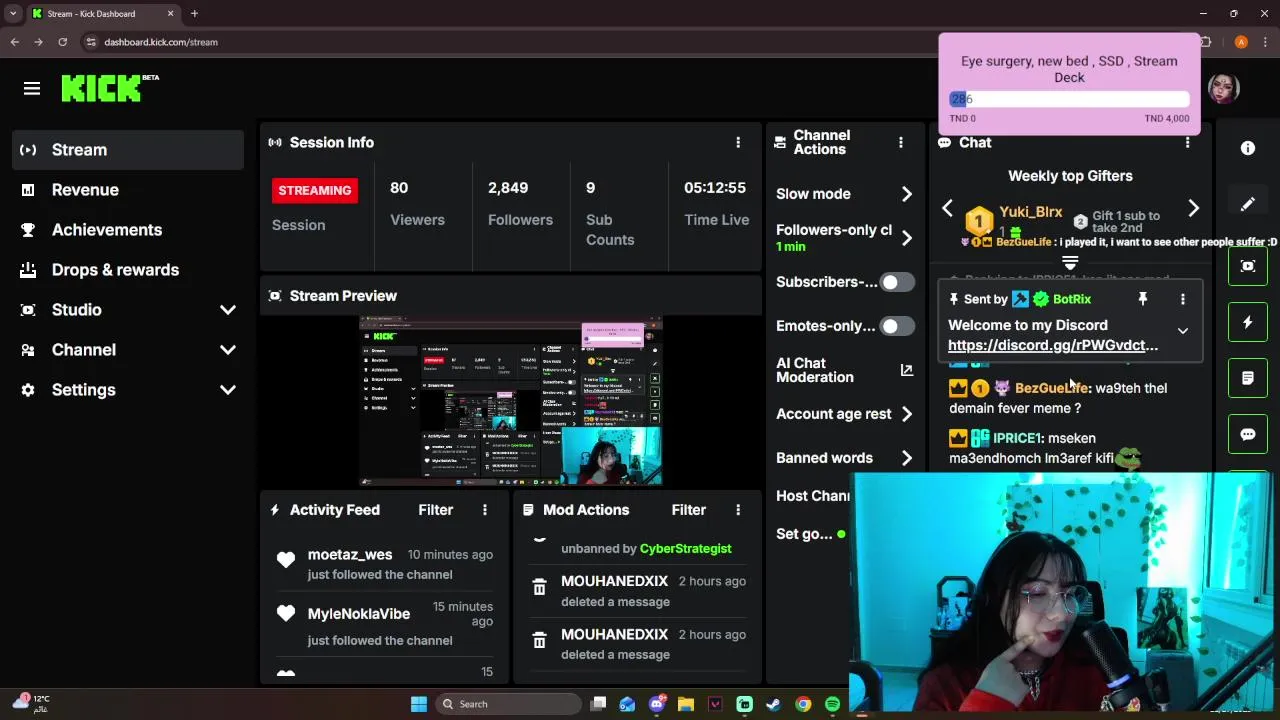Open the profile avatar menu

(x=1224, y=88)
